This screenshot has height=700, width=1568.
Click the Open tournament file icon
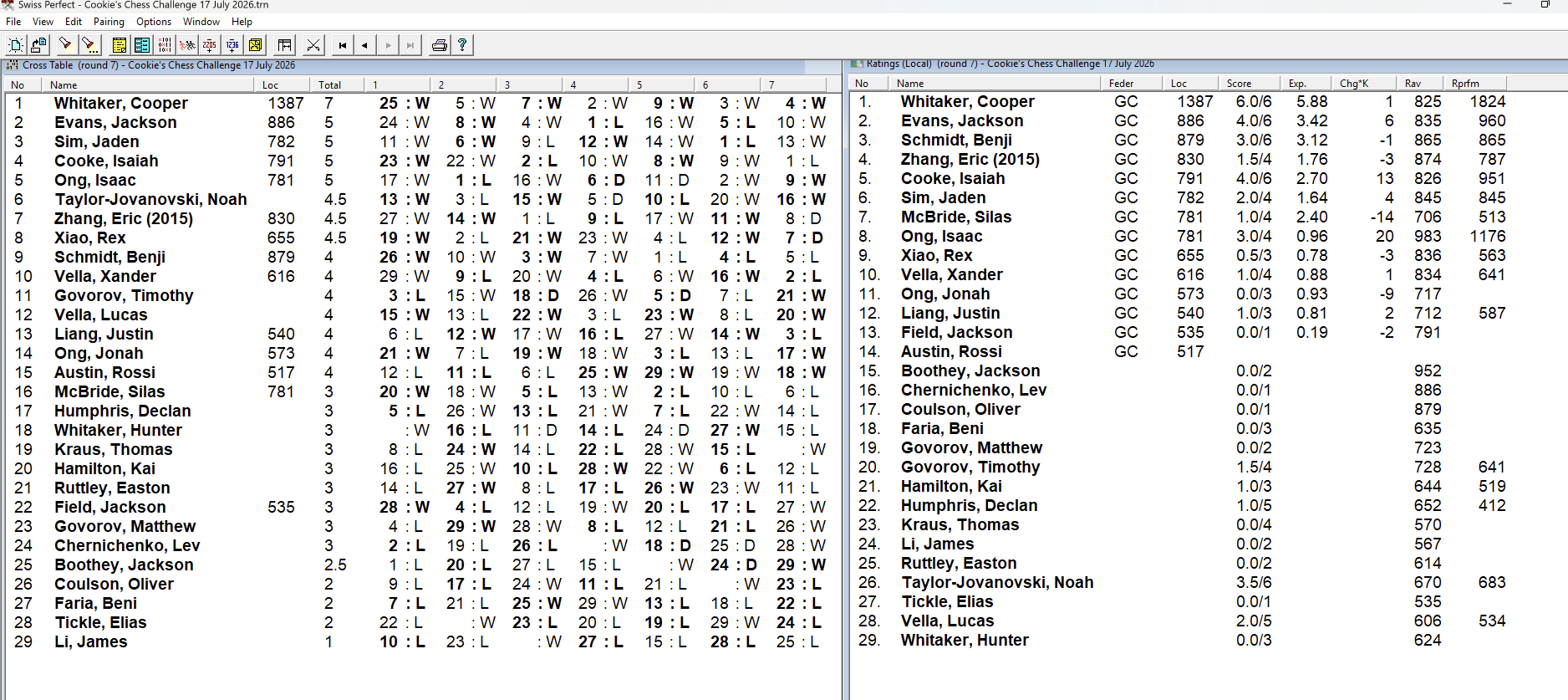[38, 45]
